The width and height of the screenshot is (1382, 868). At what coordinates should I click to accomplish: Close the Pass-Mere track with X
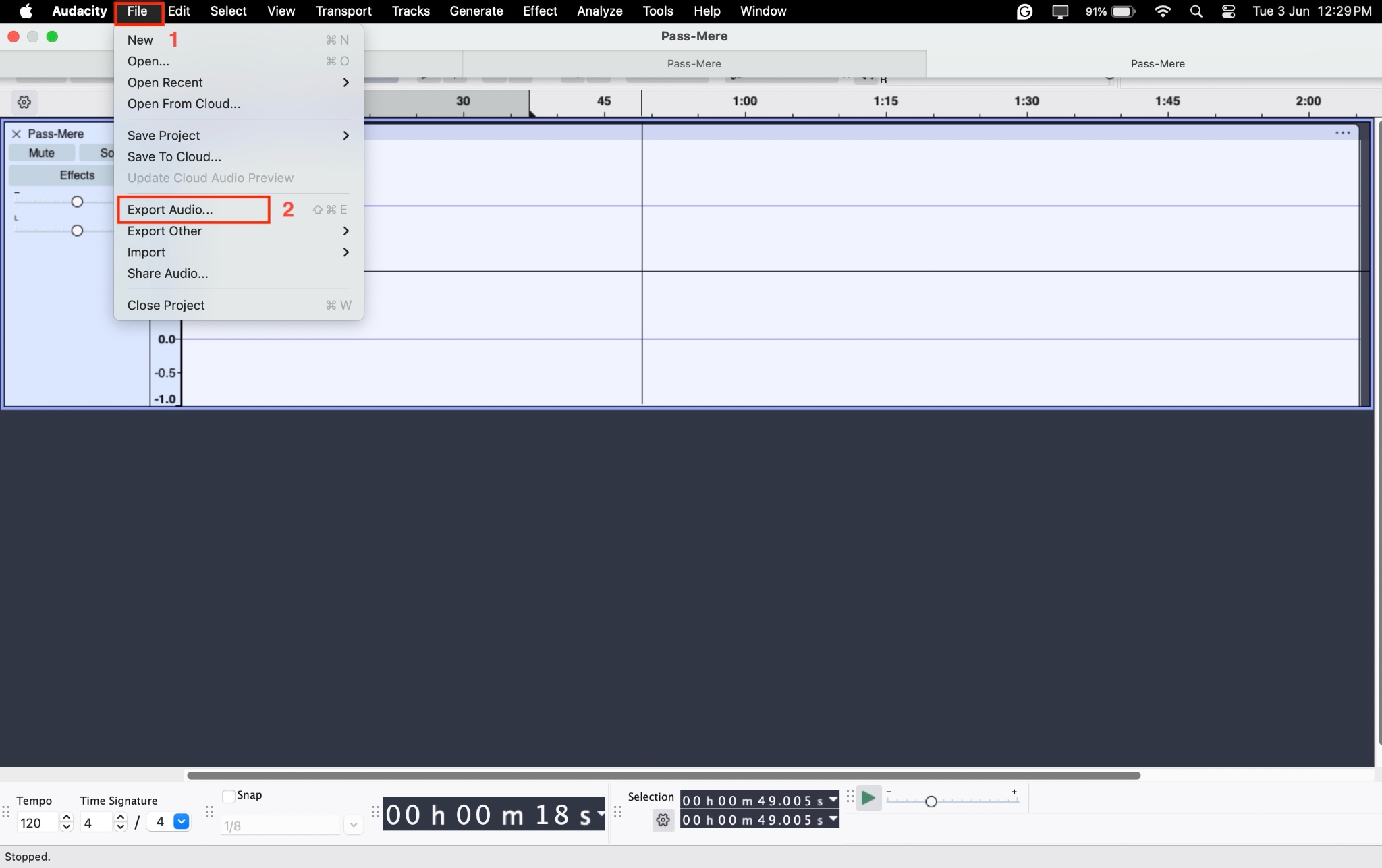(x=17, y=134)
